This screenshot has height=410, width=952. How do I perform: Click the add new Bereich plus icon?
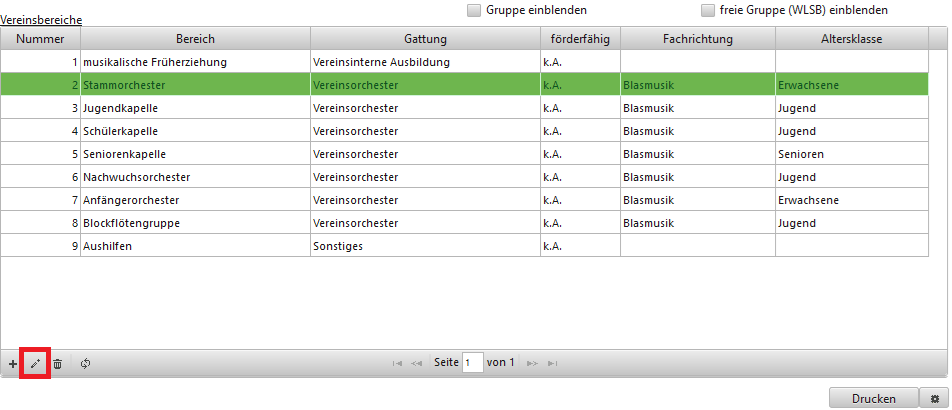(12, 364)
